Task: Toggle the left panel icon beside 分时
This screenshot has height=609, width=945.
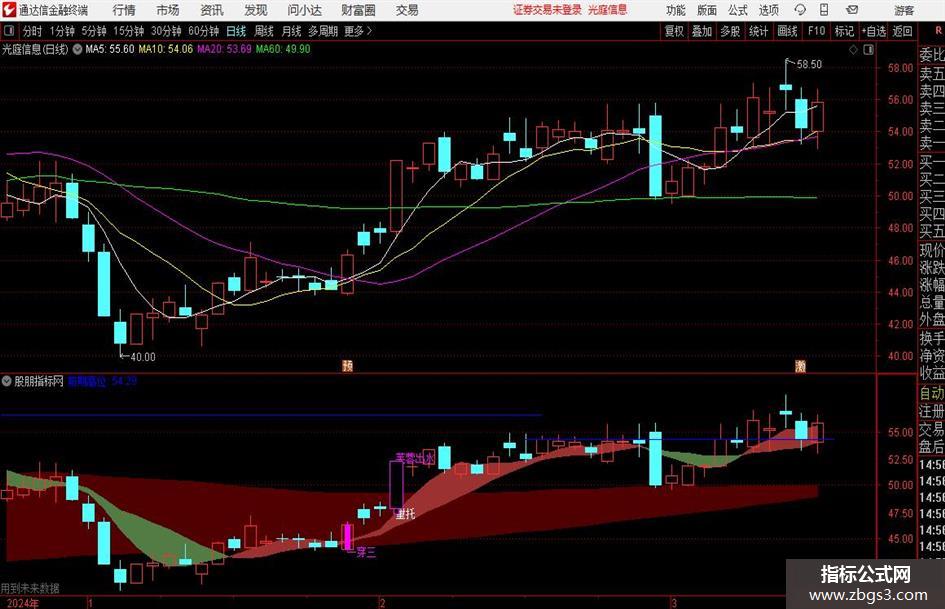Action: point(9,31)
